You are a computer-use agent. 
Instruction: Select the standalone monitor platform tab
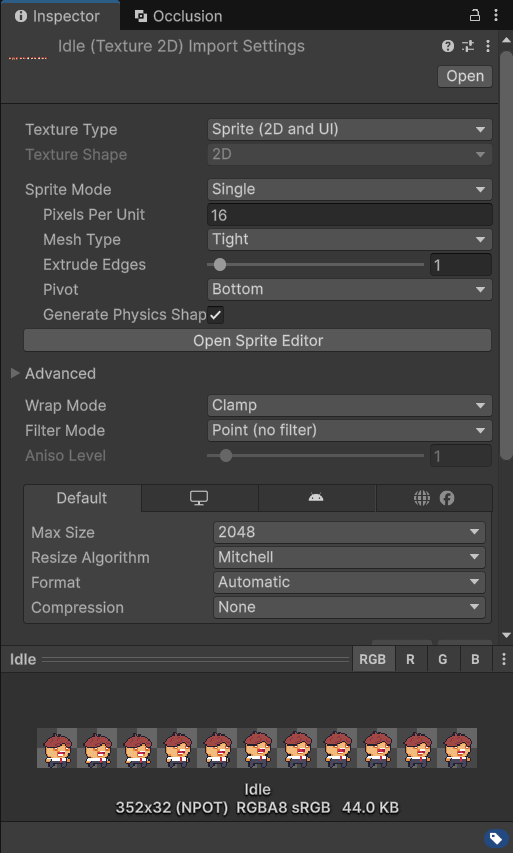coord(199,498)
